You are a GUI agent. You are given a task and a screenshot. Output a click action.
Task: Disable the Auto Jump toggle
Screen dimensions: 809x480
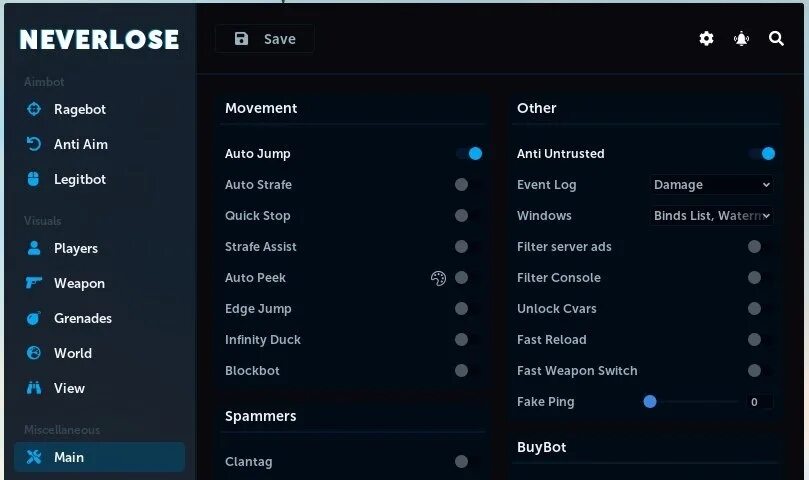tap(470, 153)
